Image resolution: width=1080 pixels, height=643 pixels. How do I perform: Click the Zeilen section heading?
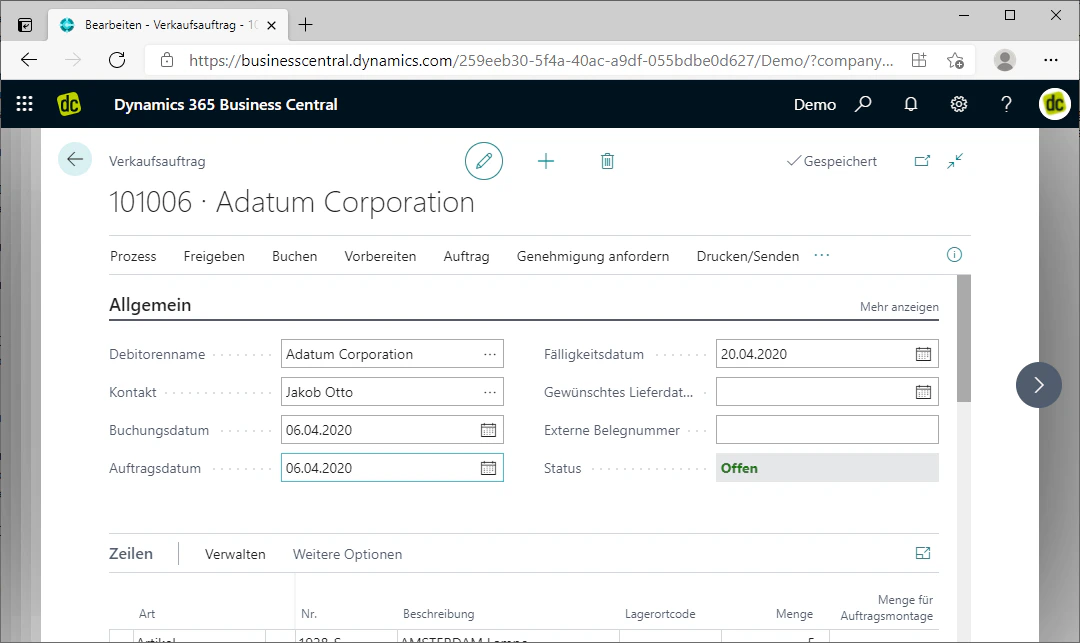tap(131, 554)
